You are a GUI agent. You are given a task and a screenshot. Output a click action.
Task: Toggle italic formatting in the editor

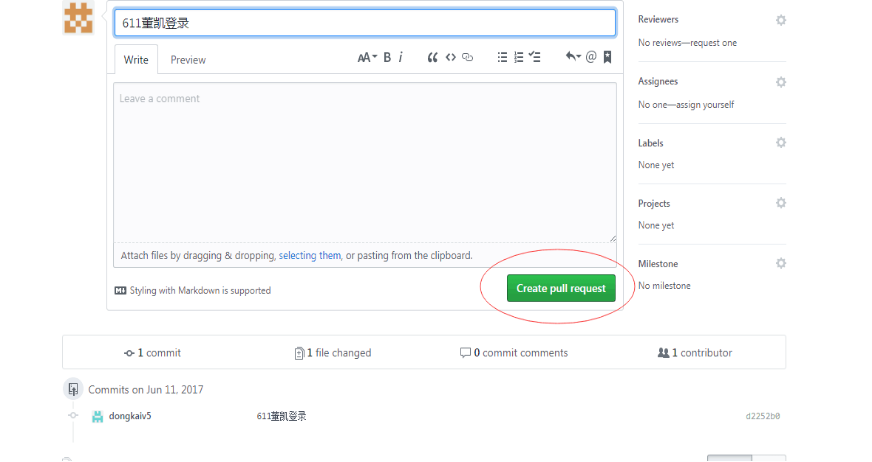coord(400,57)
